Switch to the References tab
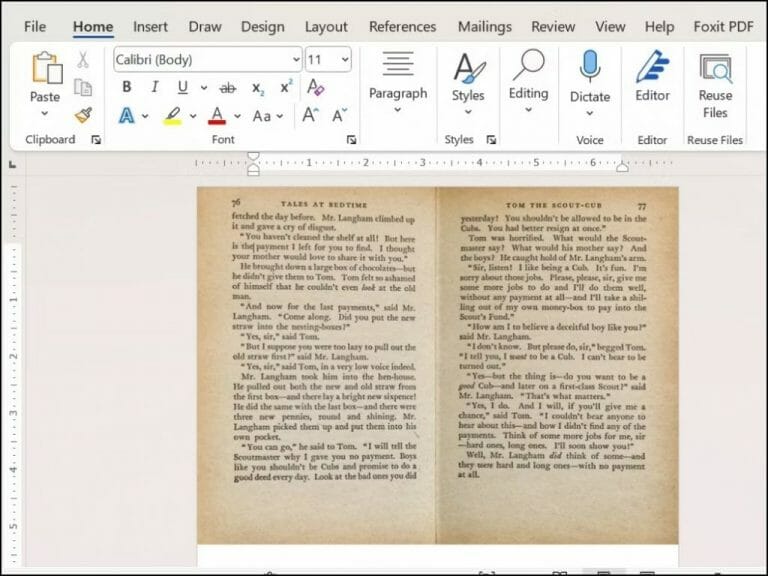 [x=402, y=26]
